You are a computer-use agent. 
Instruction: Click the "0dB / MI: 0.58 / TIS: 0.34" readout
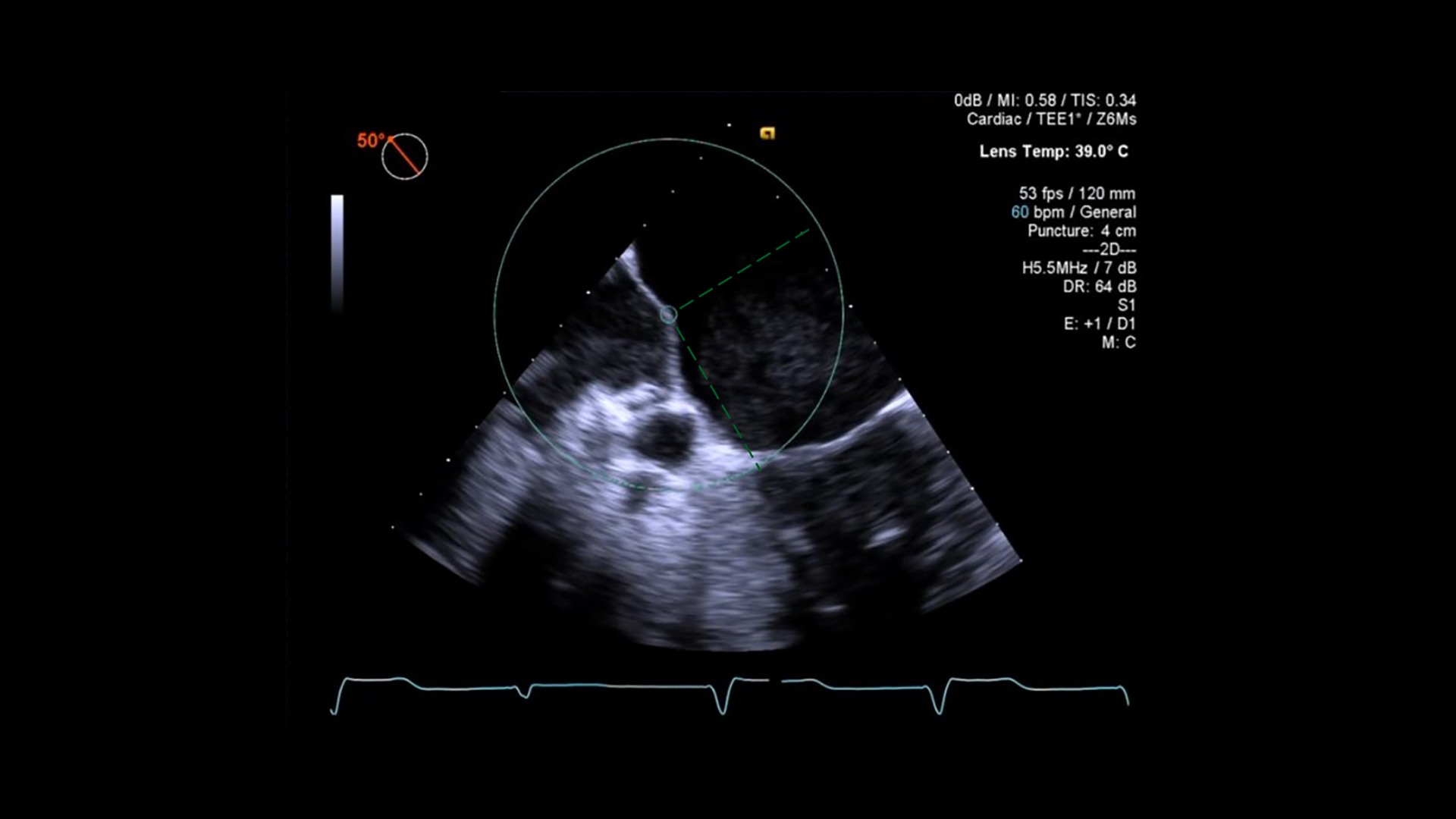1045,100
